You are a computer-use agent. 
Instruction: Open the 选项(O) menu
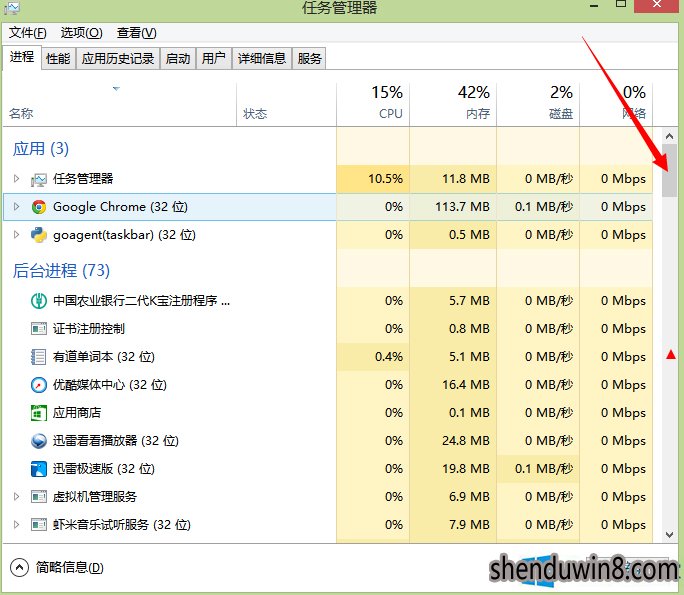(x=81, y=33)
